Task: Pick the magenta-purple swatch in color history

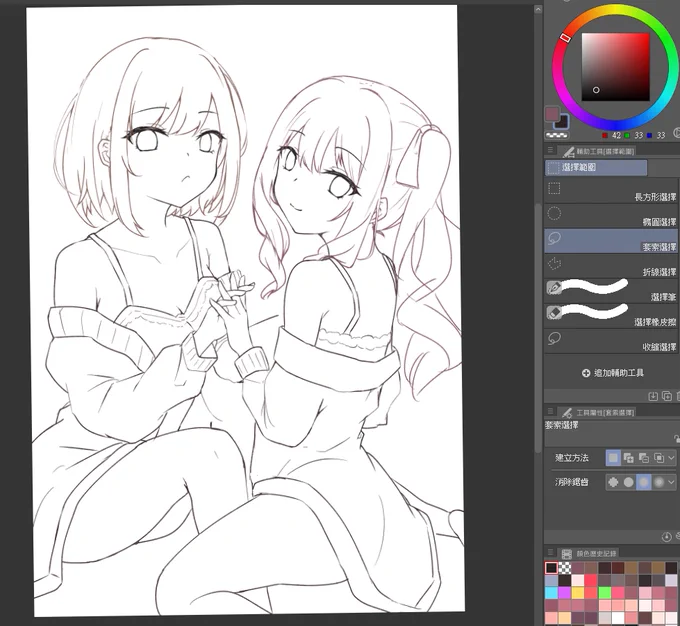Action: [565, 593]
